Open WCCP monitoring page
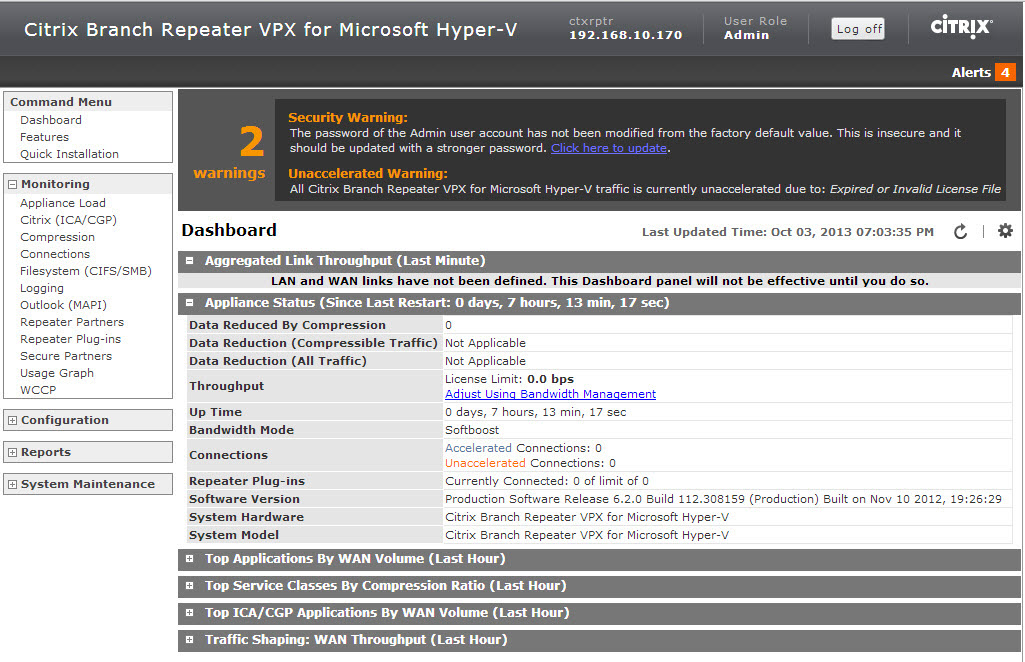The height and width of the screenshot is (662, 1025). click(x=38, y=390)
